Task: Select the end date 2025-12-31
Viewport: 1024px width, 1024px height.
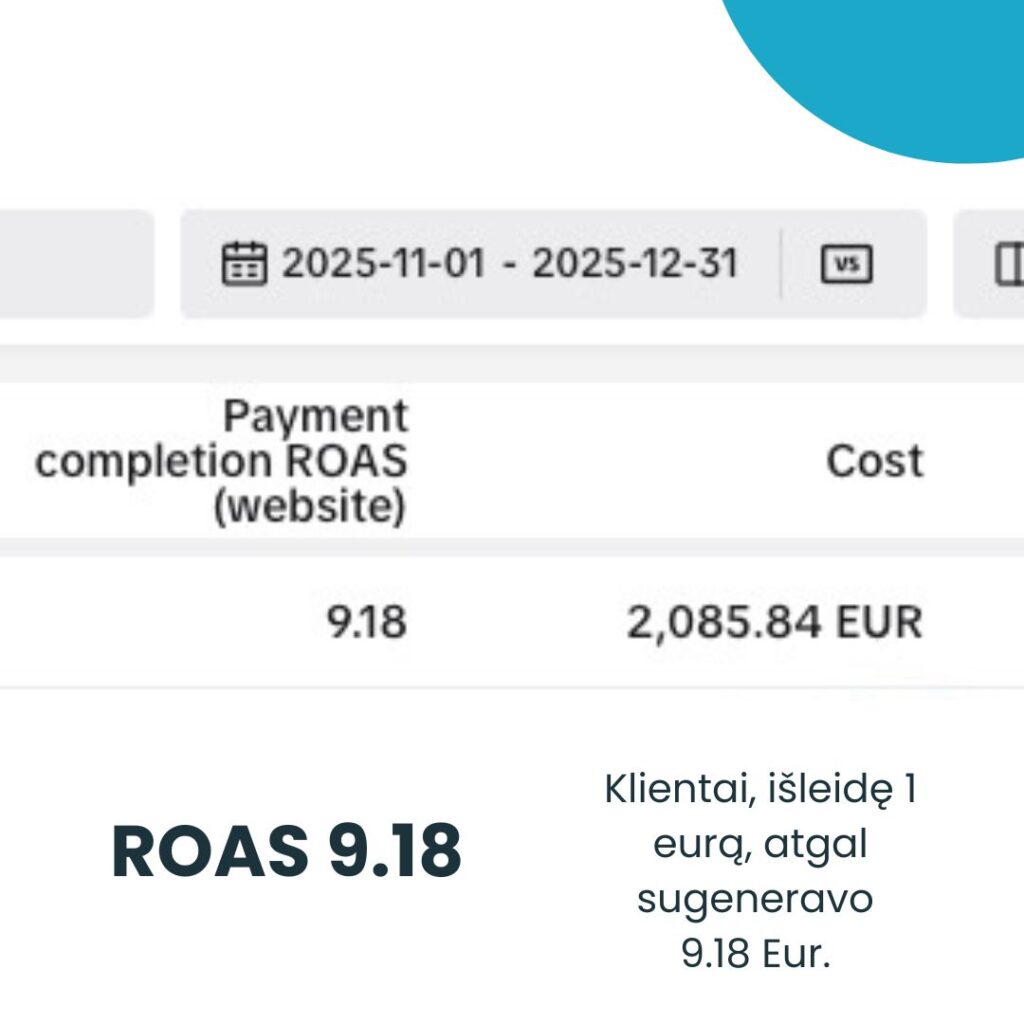Action: 635,264
